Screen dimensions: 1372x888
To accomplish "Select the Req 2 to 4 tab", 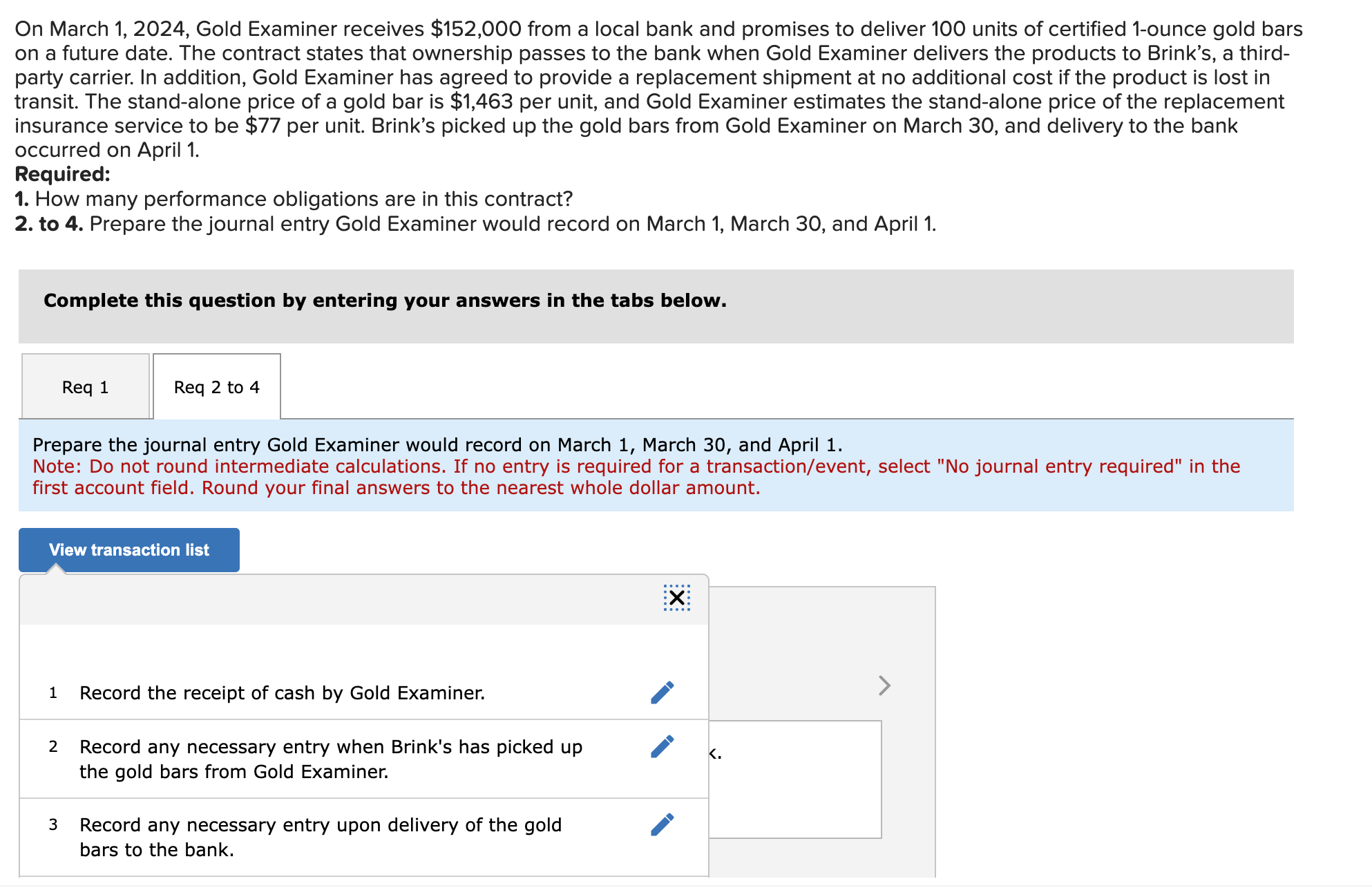I will tap(216, 386).
